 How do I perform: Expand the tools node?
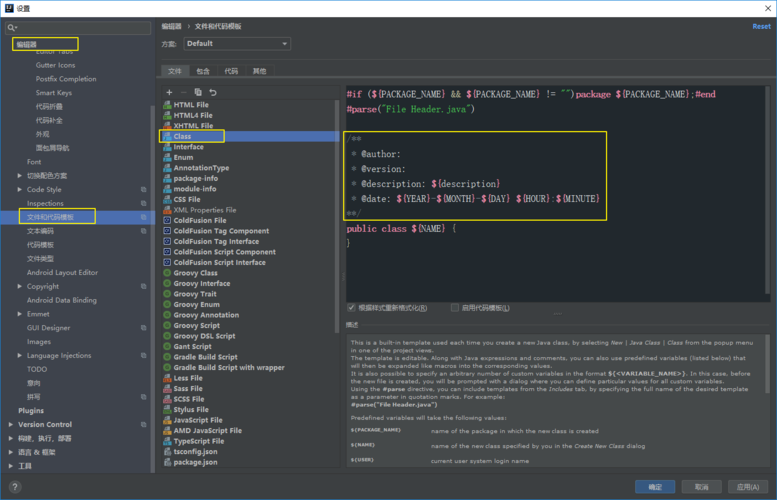(11, 466)
